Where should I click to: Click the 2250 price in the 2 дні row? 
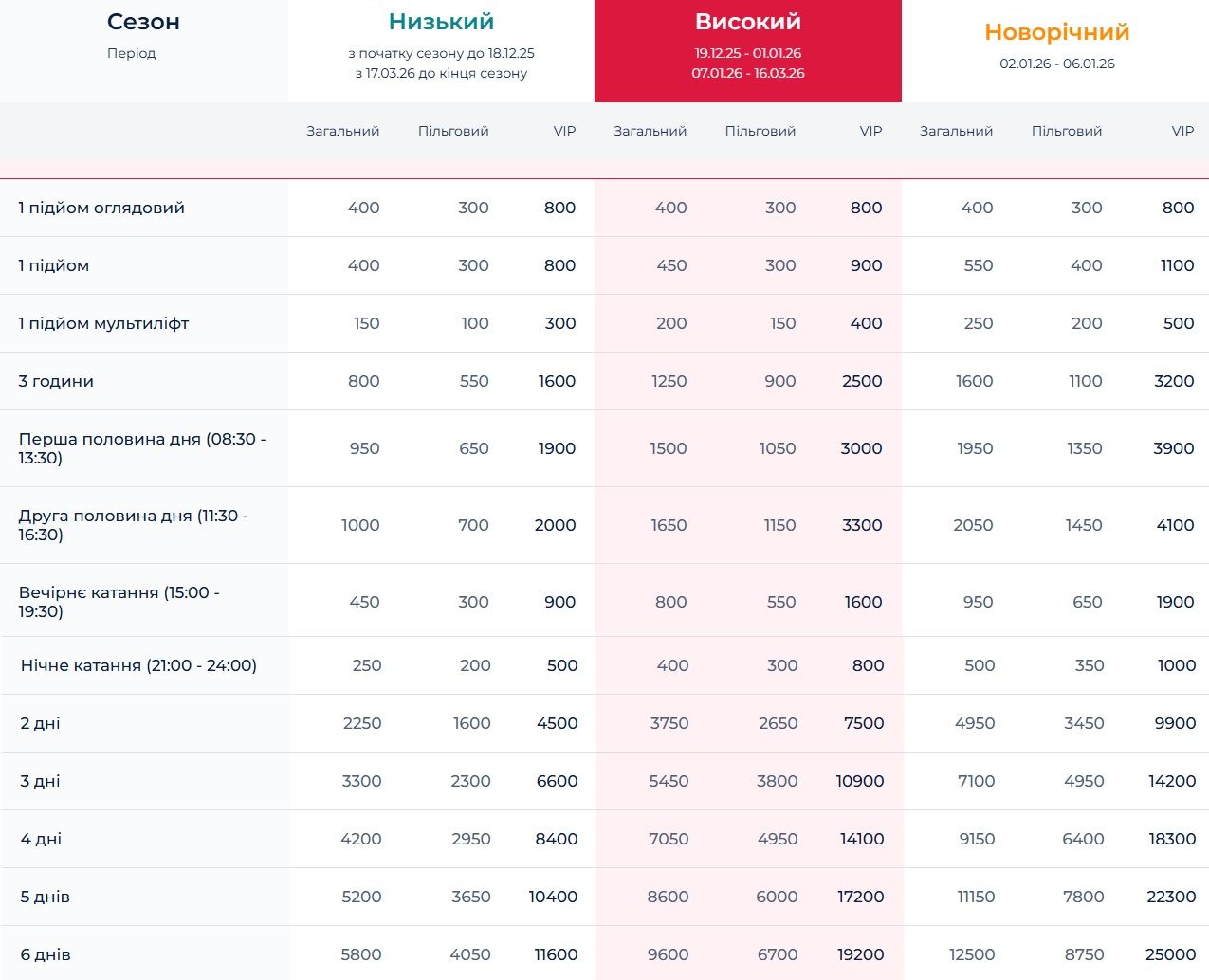click(362, 723)
